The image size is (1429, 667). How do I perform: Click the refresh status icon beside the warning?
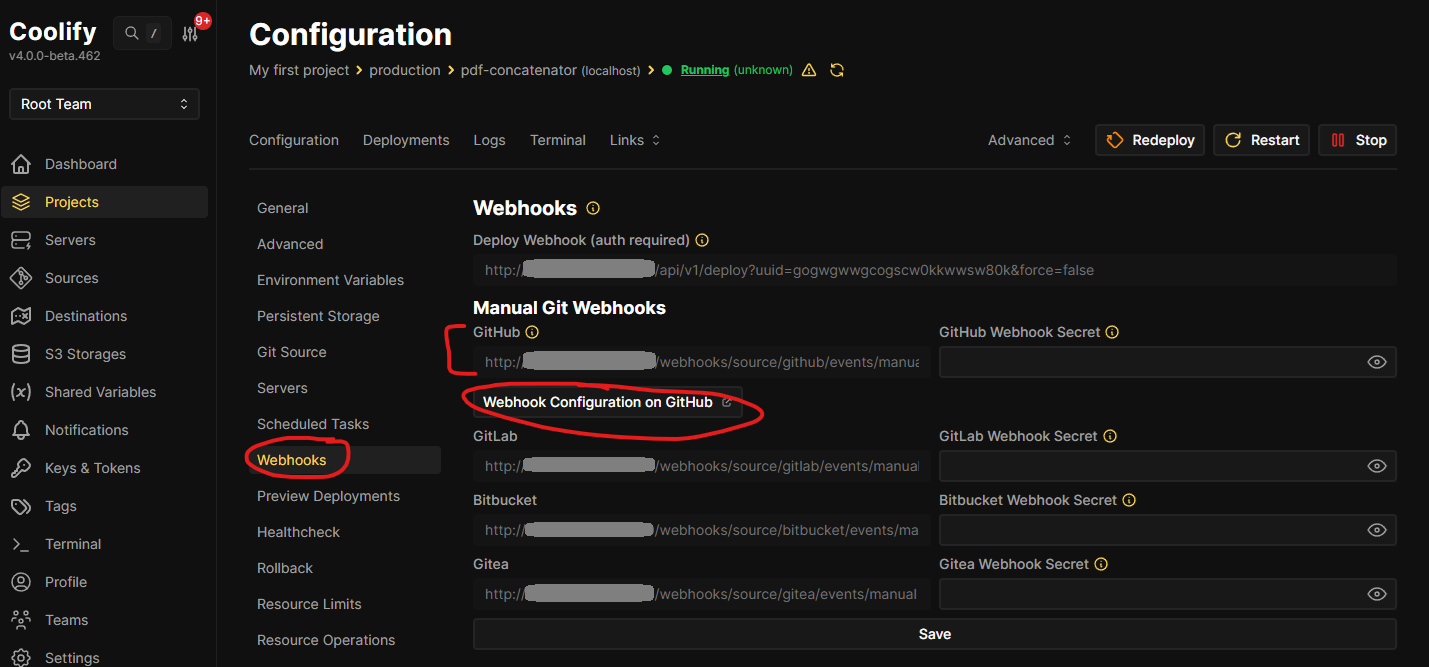pos(837,70)
